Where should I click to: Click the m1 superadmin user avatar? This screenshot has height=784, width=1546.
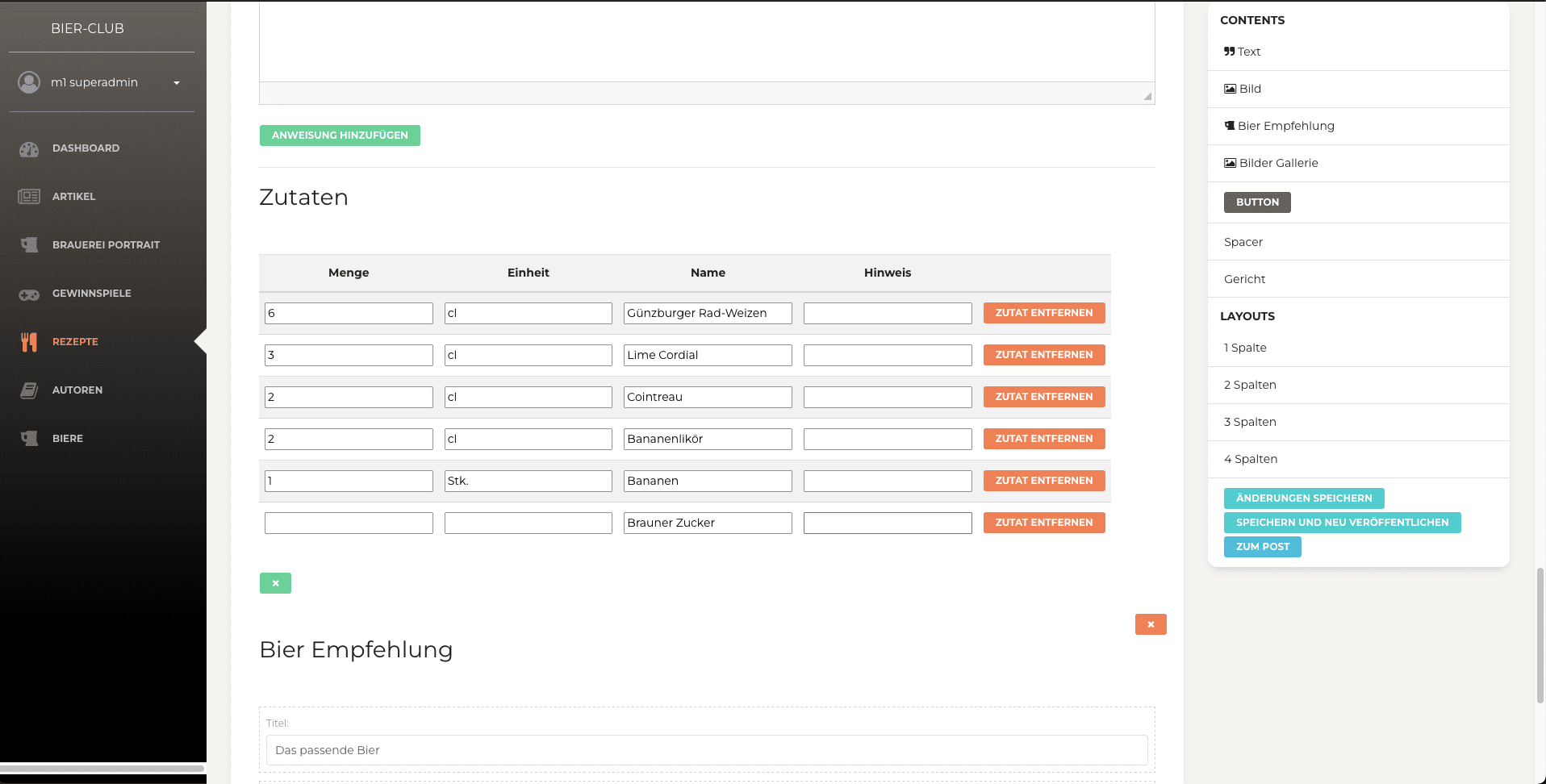tap(29, 82)
